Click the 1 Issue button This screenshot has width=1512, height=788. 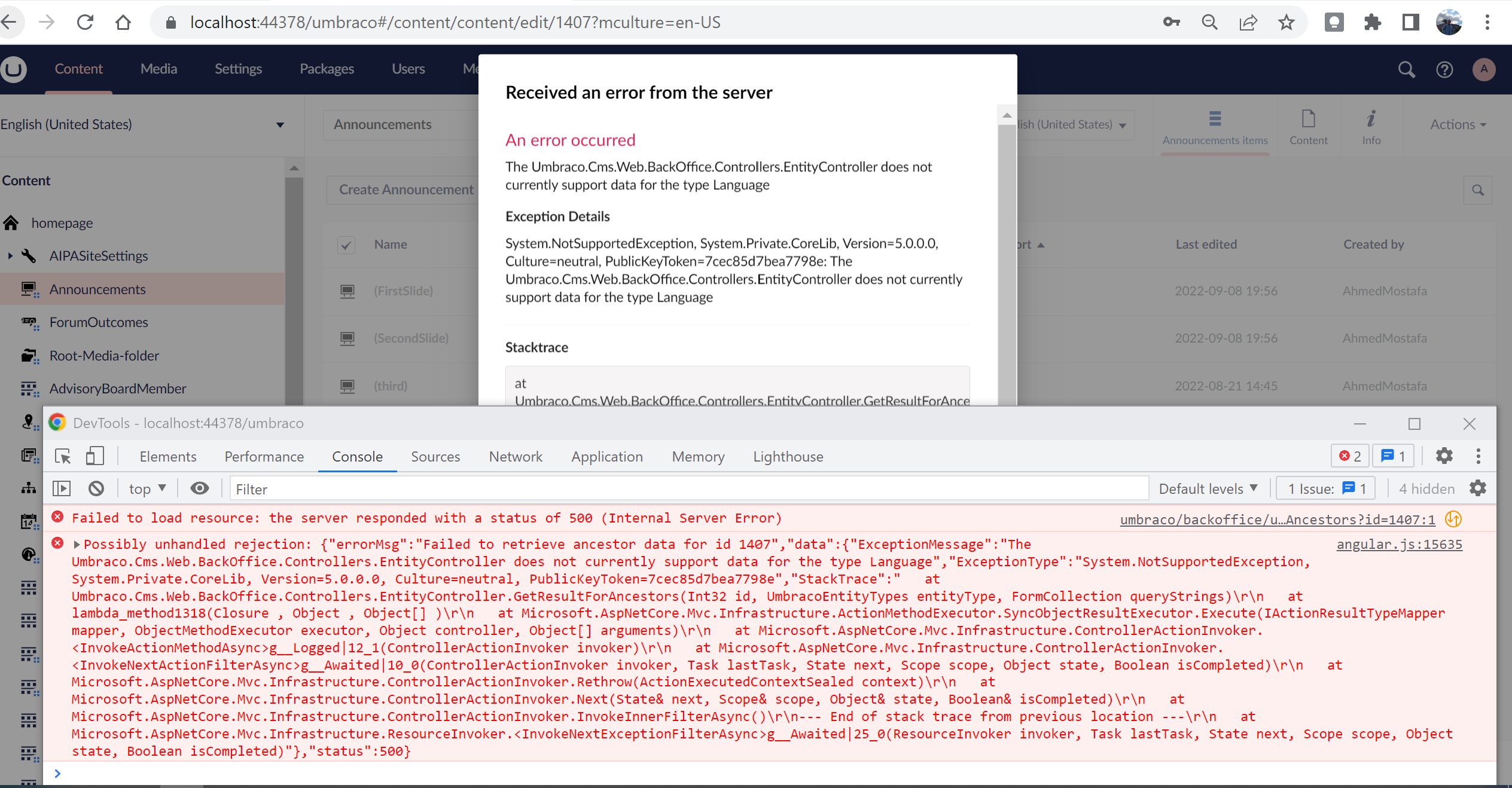1326,488
